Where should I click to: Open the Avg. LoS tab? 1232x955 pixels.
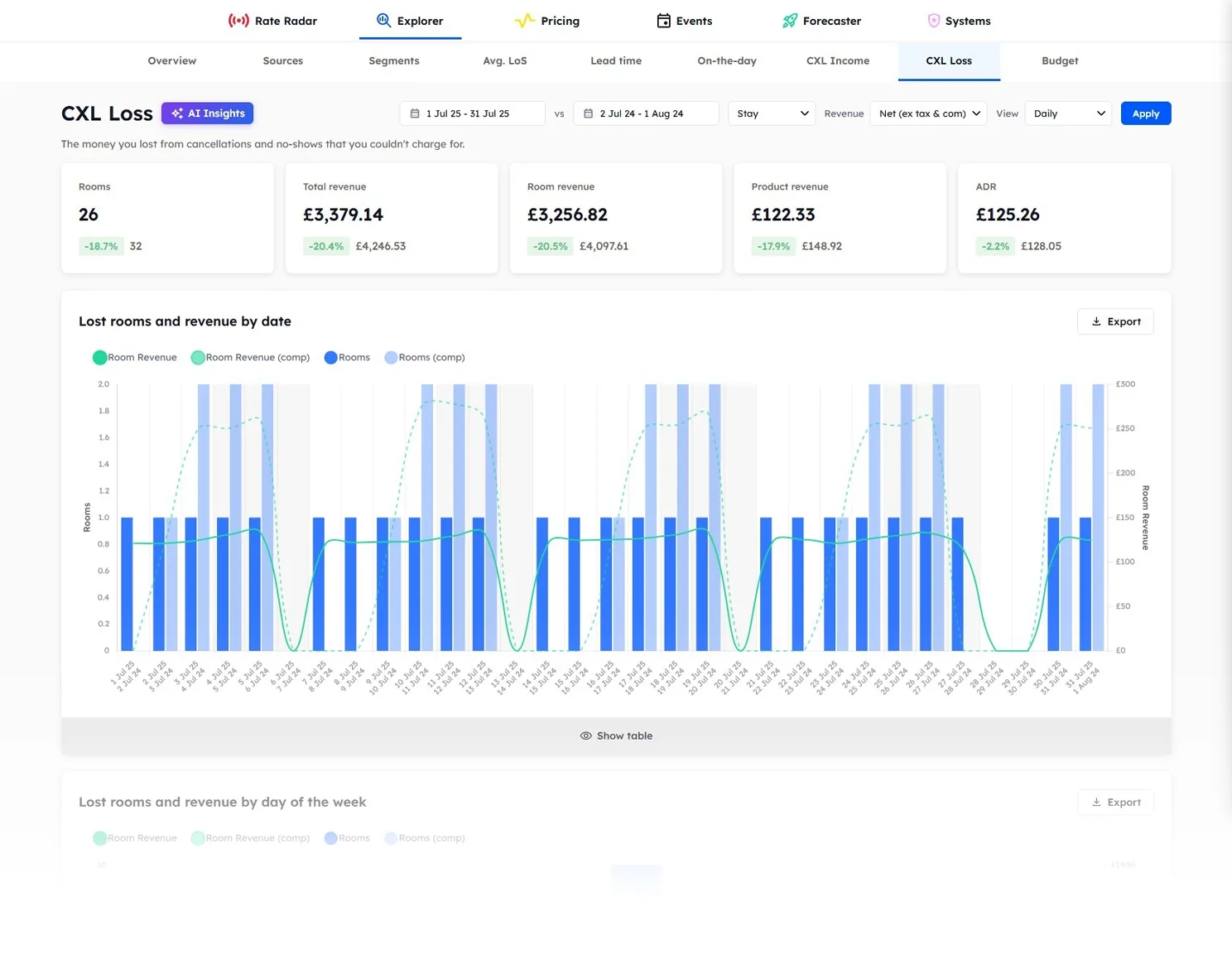[505, 60]
